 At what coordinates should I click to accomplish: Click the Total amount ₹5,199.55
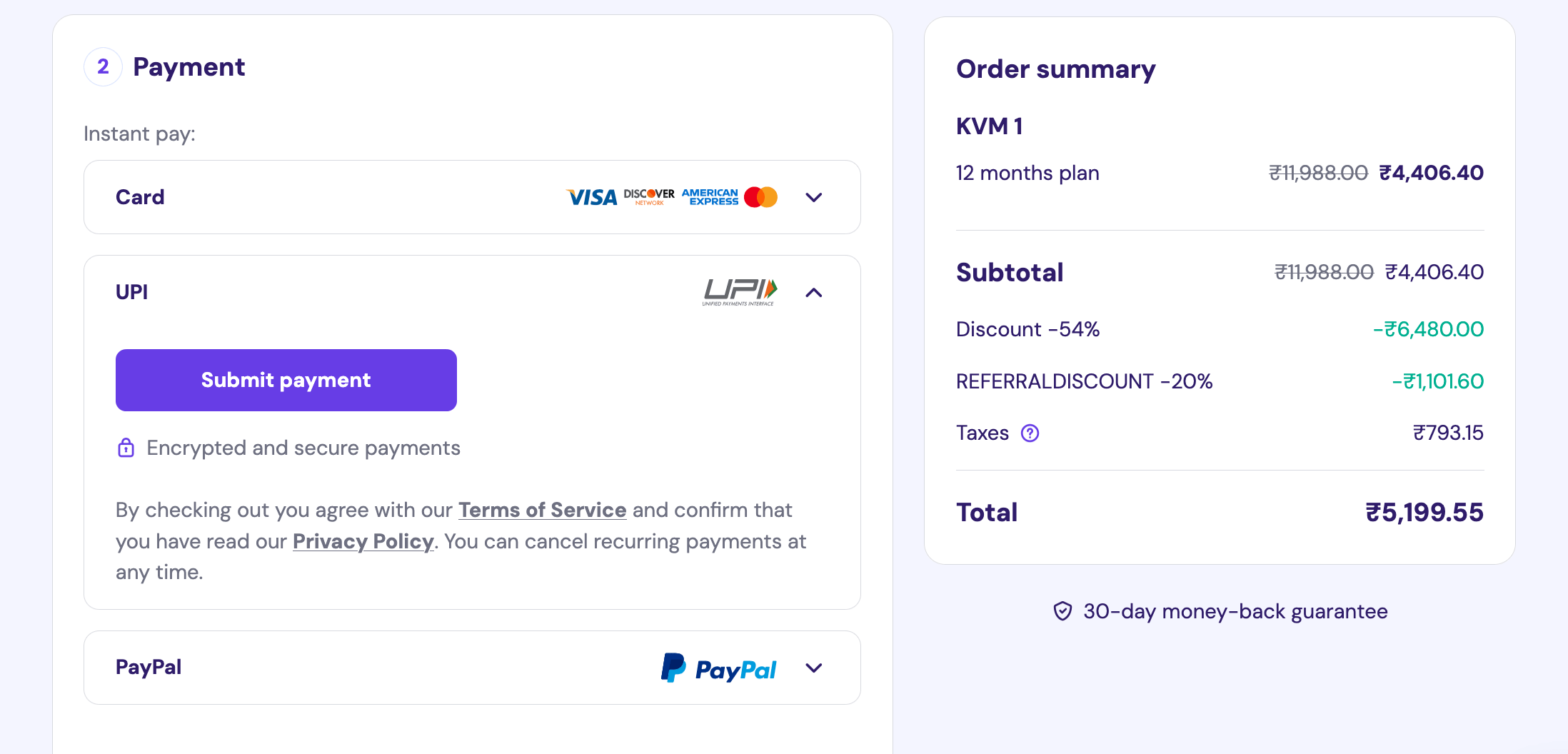[x=1424, y=513]
